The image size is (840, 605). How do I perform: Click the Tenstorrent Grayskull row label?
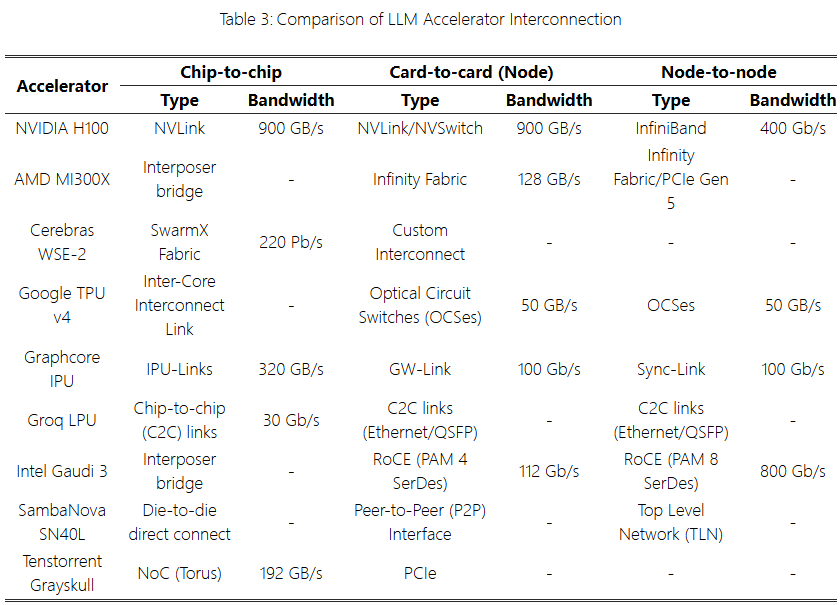(x=62, y=573)
